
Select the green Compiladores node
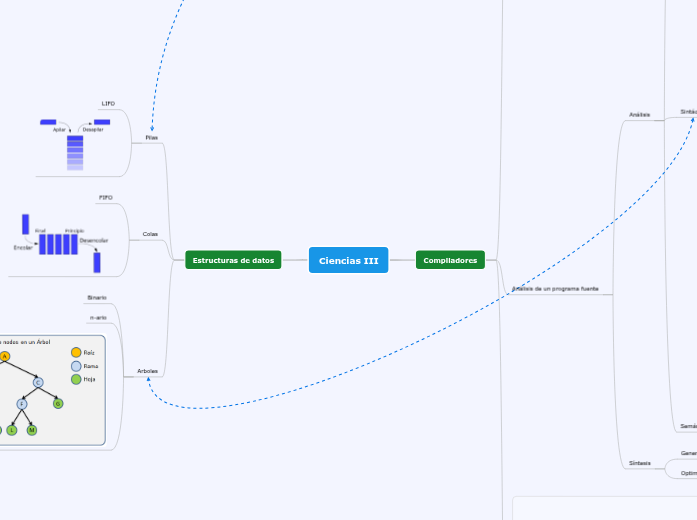[x=450, y=260]
